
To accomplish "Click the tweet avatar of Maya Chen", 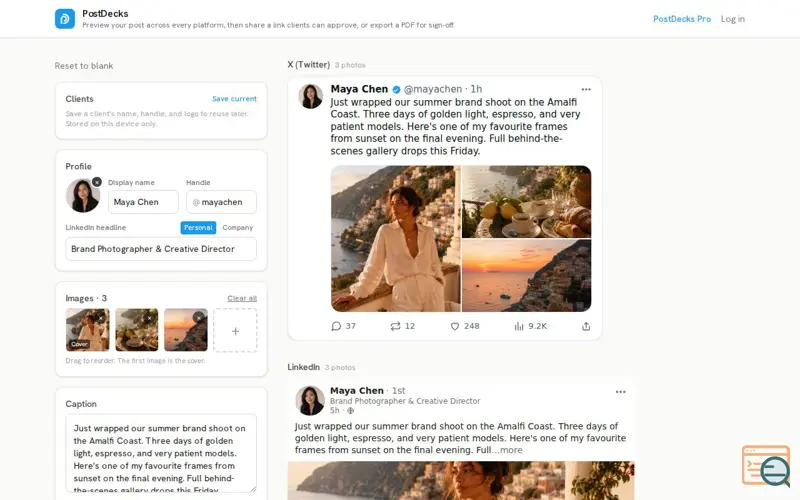I will [x=310, y=96].
